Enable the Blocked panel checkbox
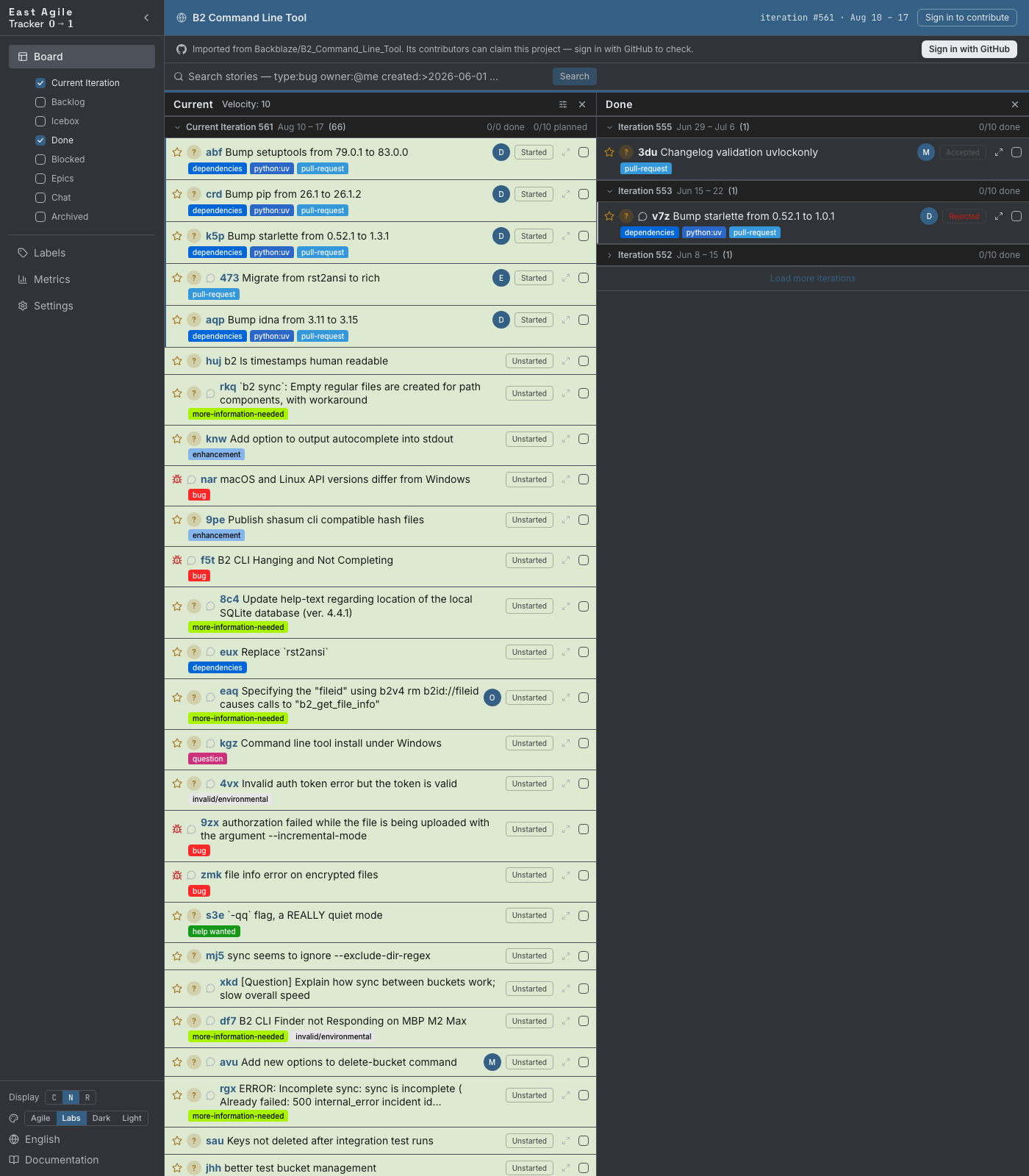Image resolution: width=1029 pixels, height=1176 pixels. pyautogui.click(x=40, y=159)
